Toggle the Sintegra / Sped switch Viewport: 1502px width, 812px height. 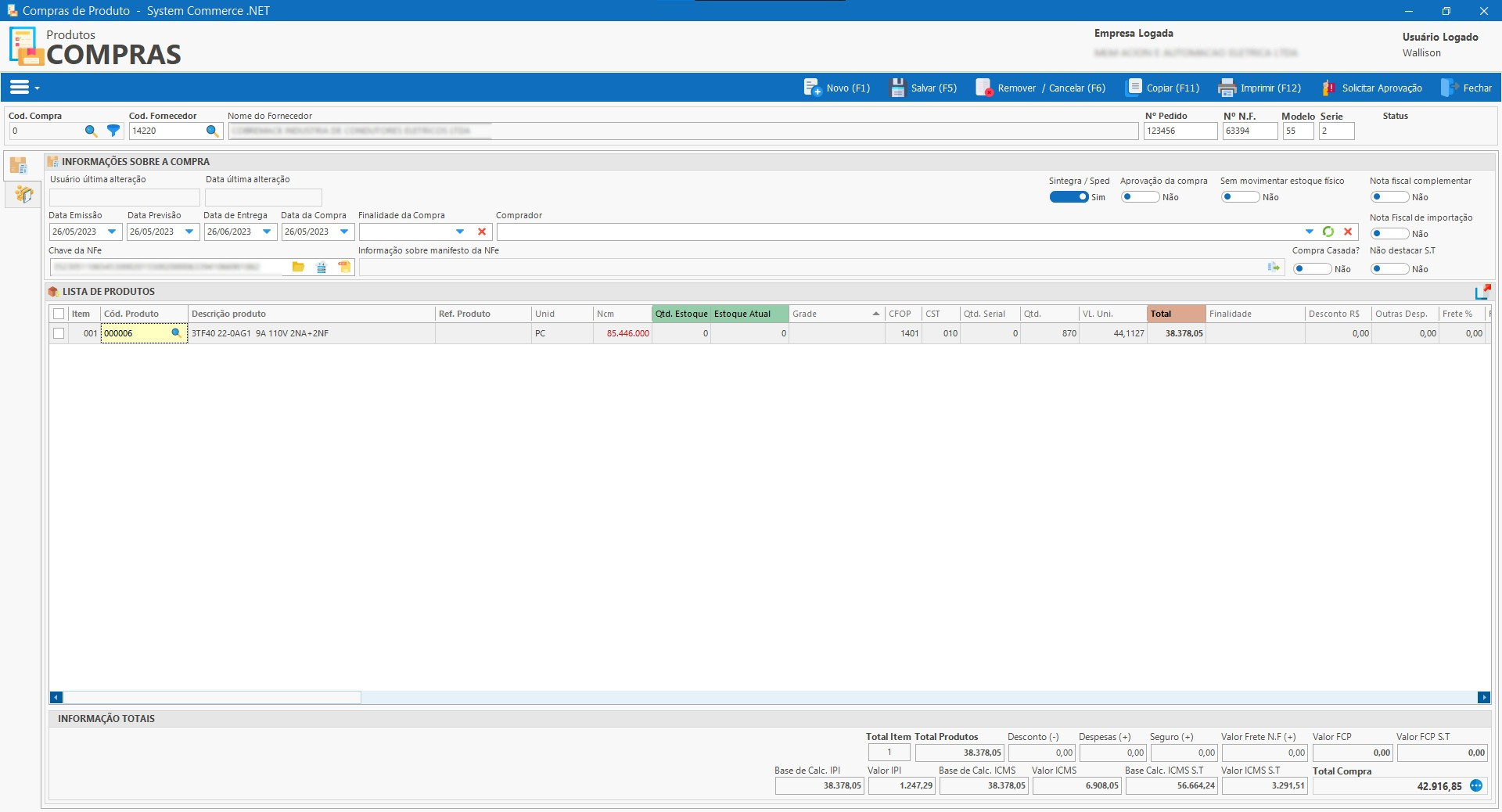pos(1069,197)
